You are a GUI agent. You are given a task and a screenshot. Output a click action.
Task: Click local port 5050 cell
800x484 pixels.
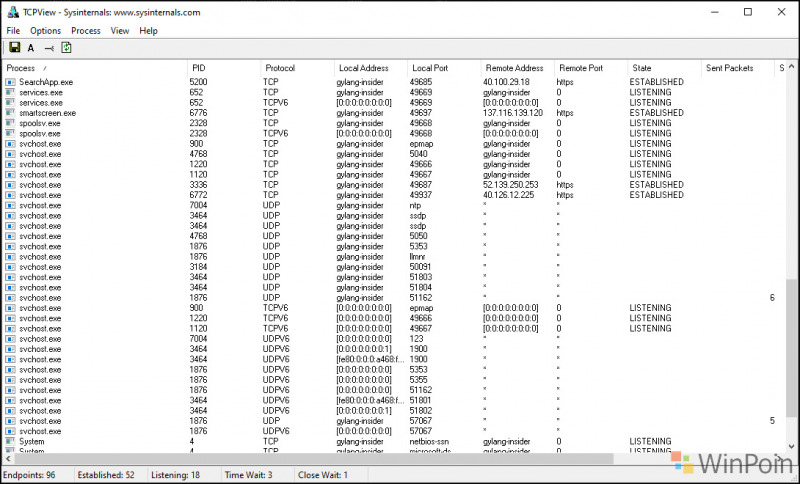(419, 236)
